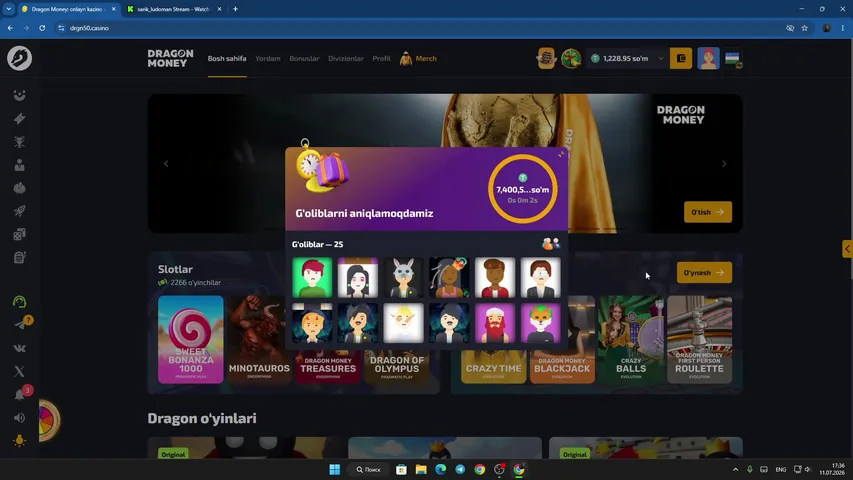Open the Telegram sidebar icon with badge
This screenshot has width=853, height=480.
(x=22, y=324)
